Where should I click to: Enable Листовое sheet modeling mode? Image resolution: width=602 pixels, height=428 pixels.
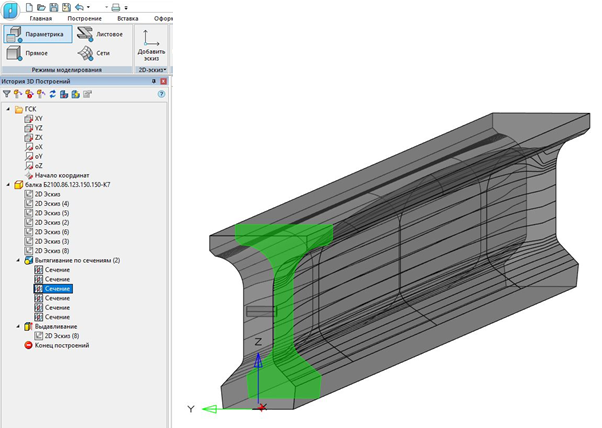tap(100, 34)
